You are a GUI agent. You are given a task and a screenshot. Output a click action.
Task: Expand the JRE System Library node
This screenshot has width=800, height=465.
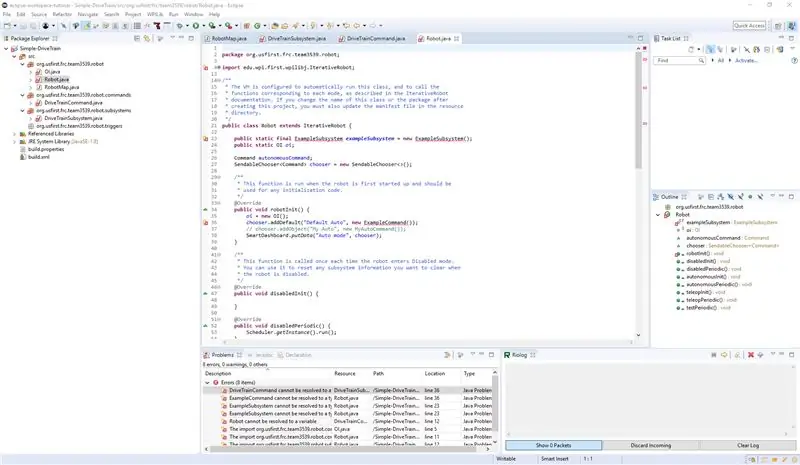[14, 141]
